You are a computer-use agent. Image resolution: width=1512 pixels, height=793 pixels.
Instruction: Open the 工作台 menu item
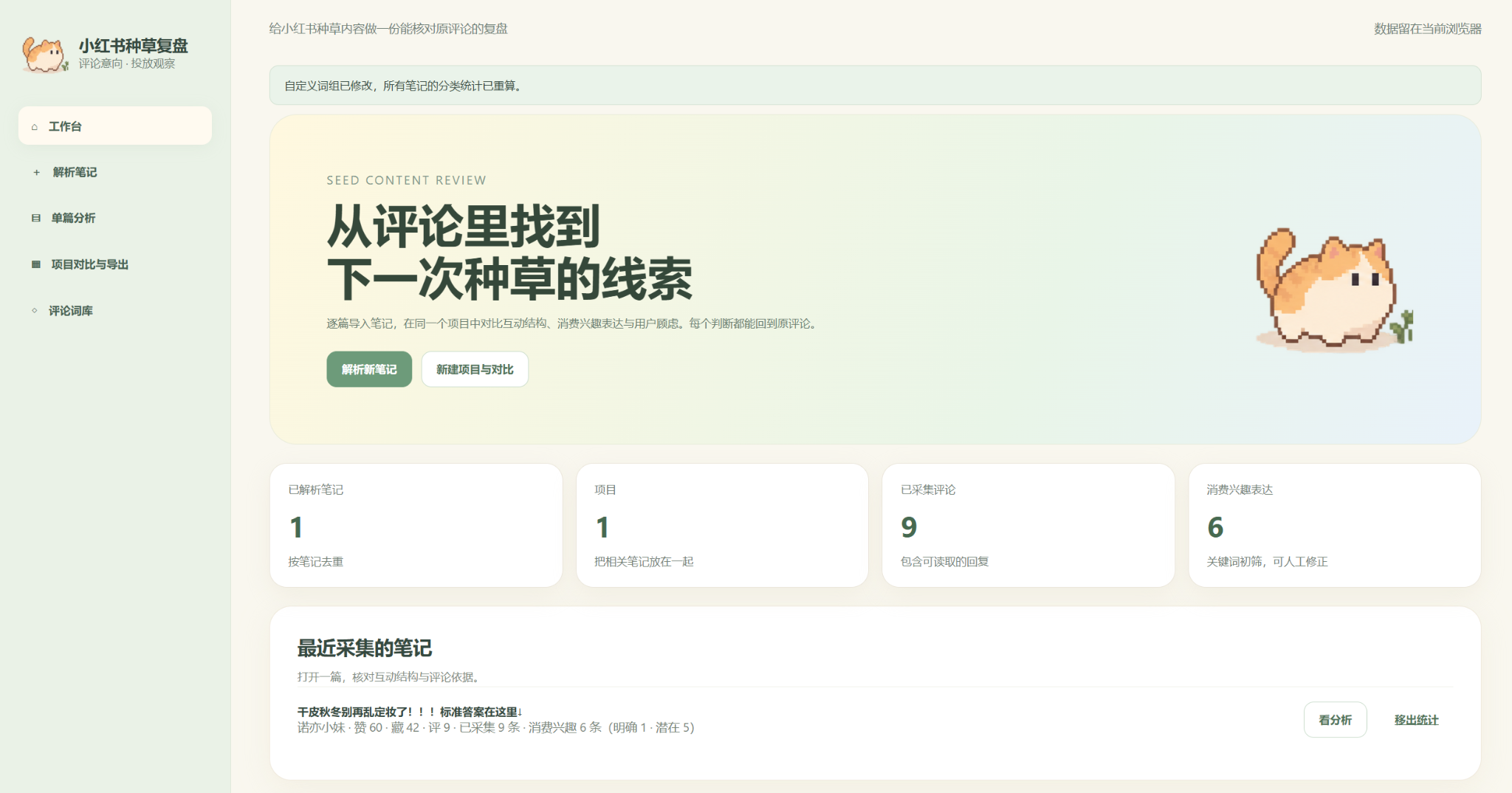point(115,126)
